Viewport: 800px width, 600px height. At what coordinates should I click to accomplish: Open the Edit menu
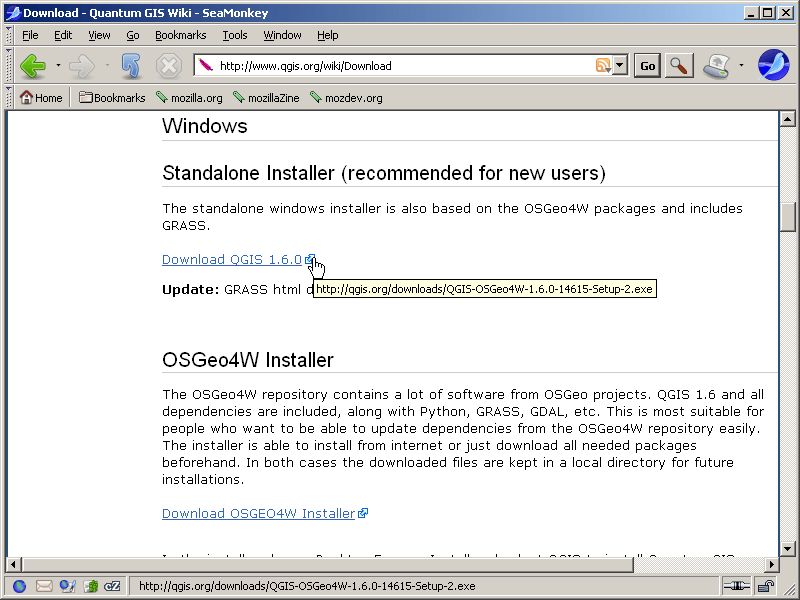pyautogui.click(x=63, y=35)
